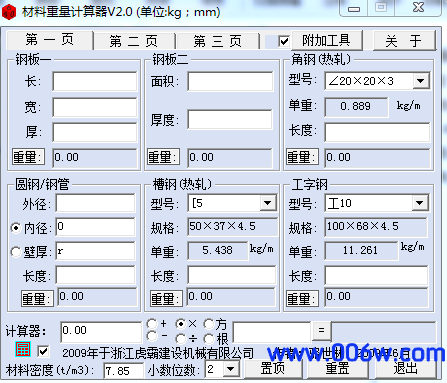Viewport: 447px width, 383px height.
Task: Focus the 工字钢 长度 input field
Action: 376,275
